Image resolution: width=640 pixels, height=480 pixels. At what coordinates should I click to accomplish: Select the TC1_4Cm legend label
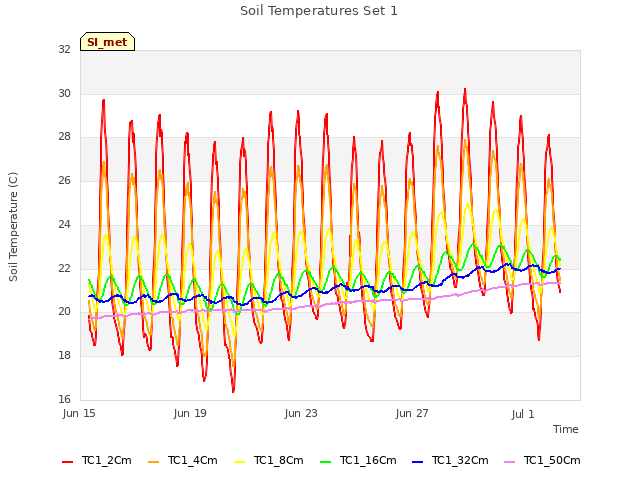[x=193, y=460]
